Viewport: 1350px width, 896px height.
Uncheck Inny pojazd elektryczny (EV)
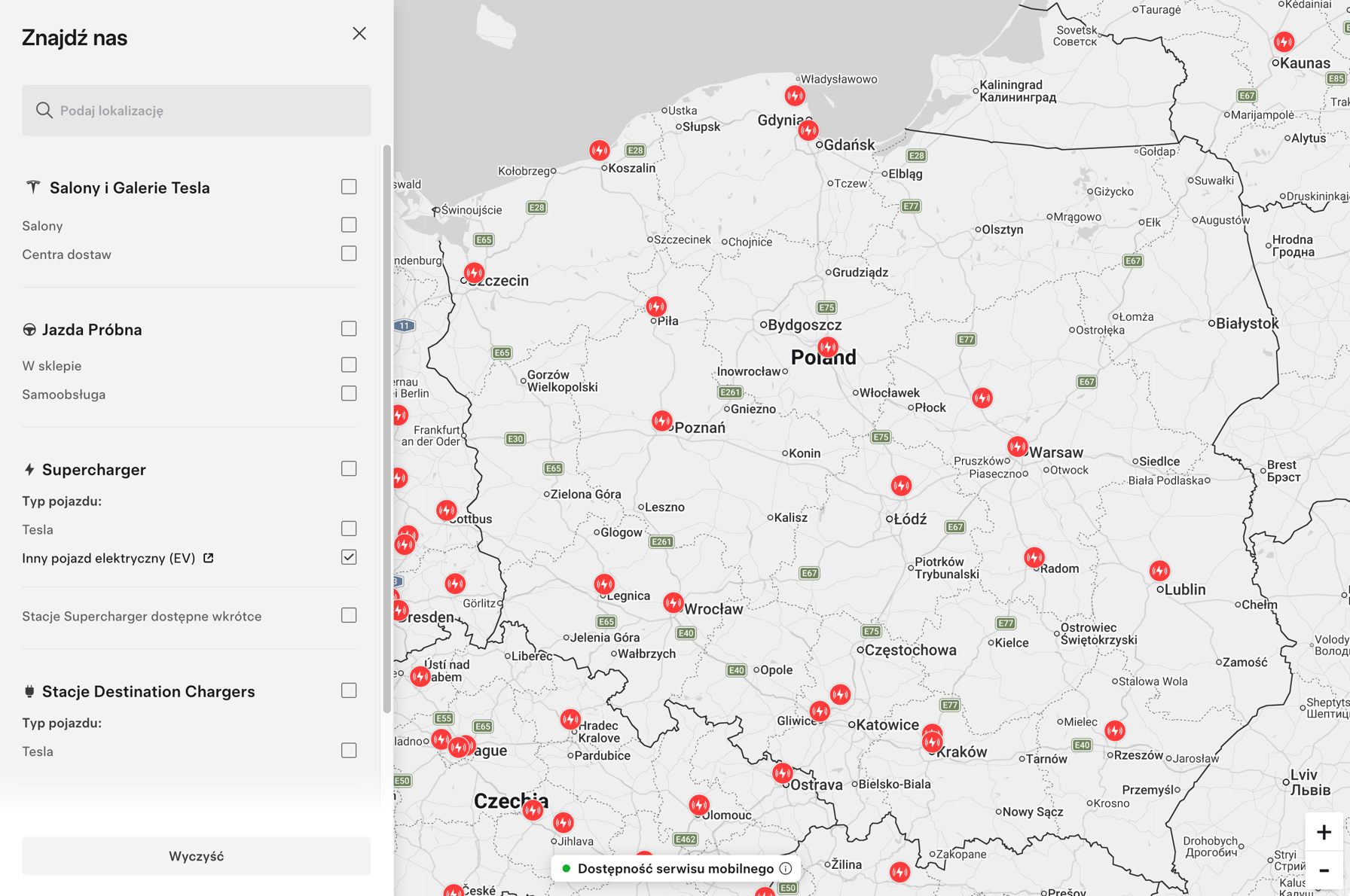click(349, 557)
